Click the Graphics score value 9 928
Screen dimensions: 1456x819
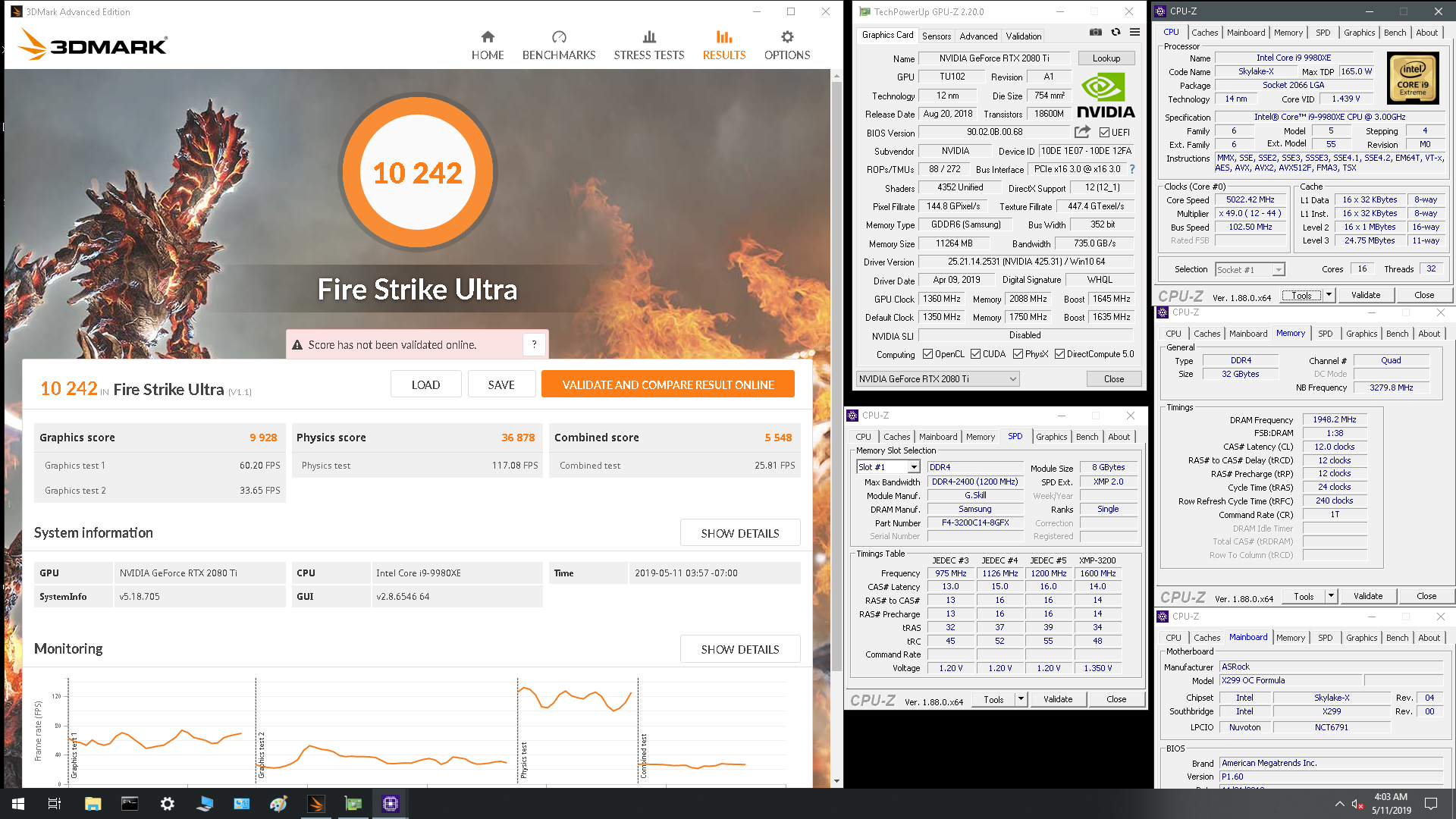263,438
